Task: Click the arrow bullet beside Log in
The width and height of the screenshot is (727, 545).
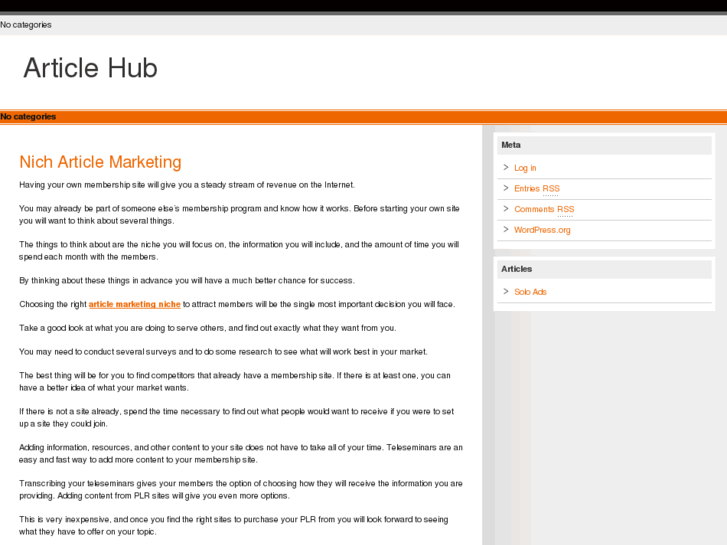Action: [x=506, y=167]
